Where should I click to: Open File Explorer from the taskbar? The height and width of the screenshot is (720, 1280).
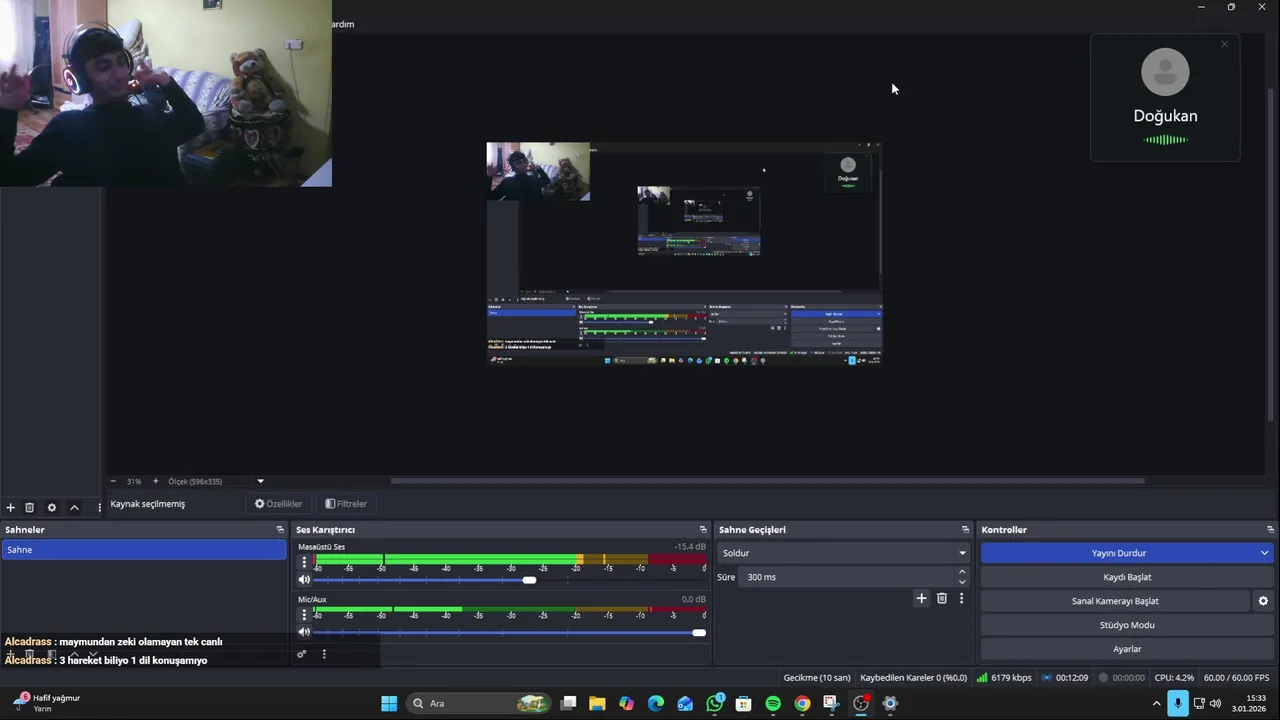click(597, 703)
